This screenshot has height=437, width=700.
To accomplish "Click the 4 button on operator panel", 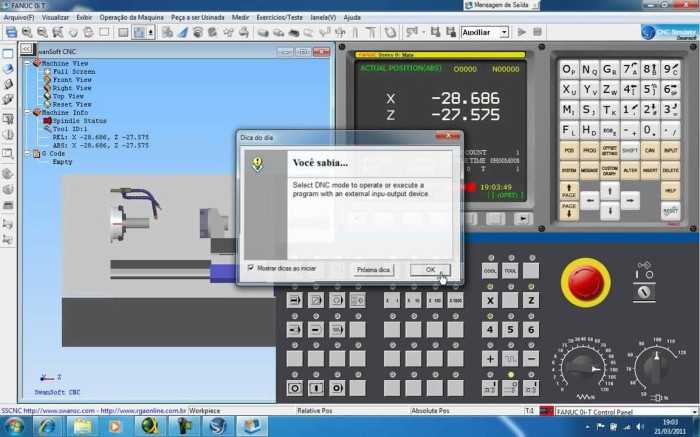I will (490, 330).
